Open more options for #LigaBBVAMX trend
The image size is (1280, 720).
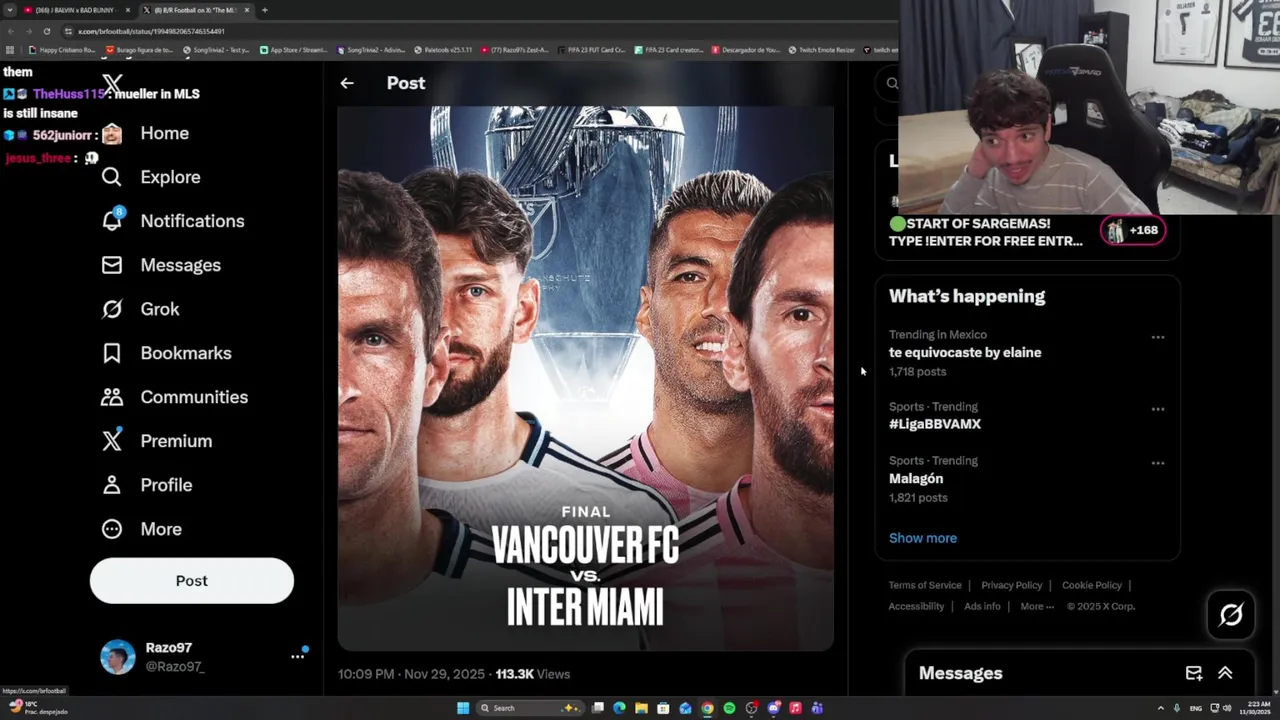(1158, 409)
